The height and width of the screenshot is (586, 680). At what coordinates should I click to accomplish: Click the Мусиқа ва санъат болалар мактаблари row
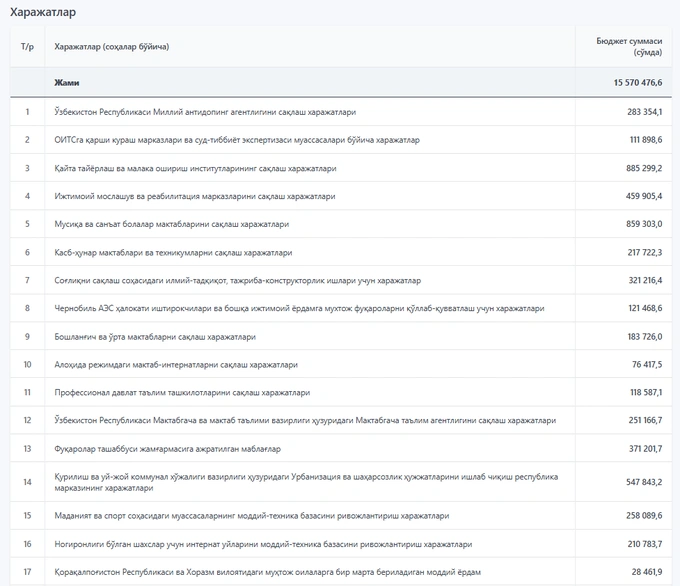[171, 225]
